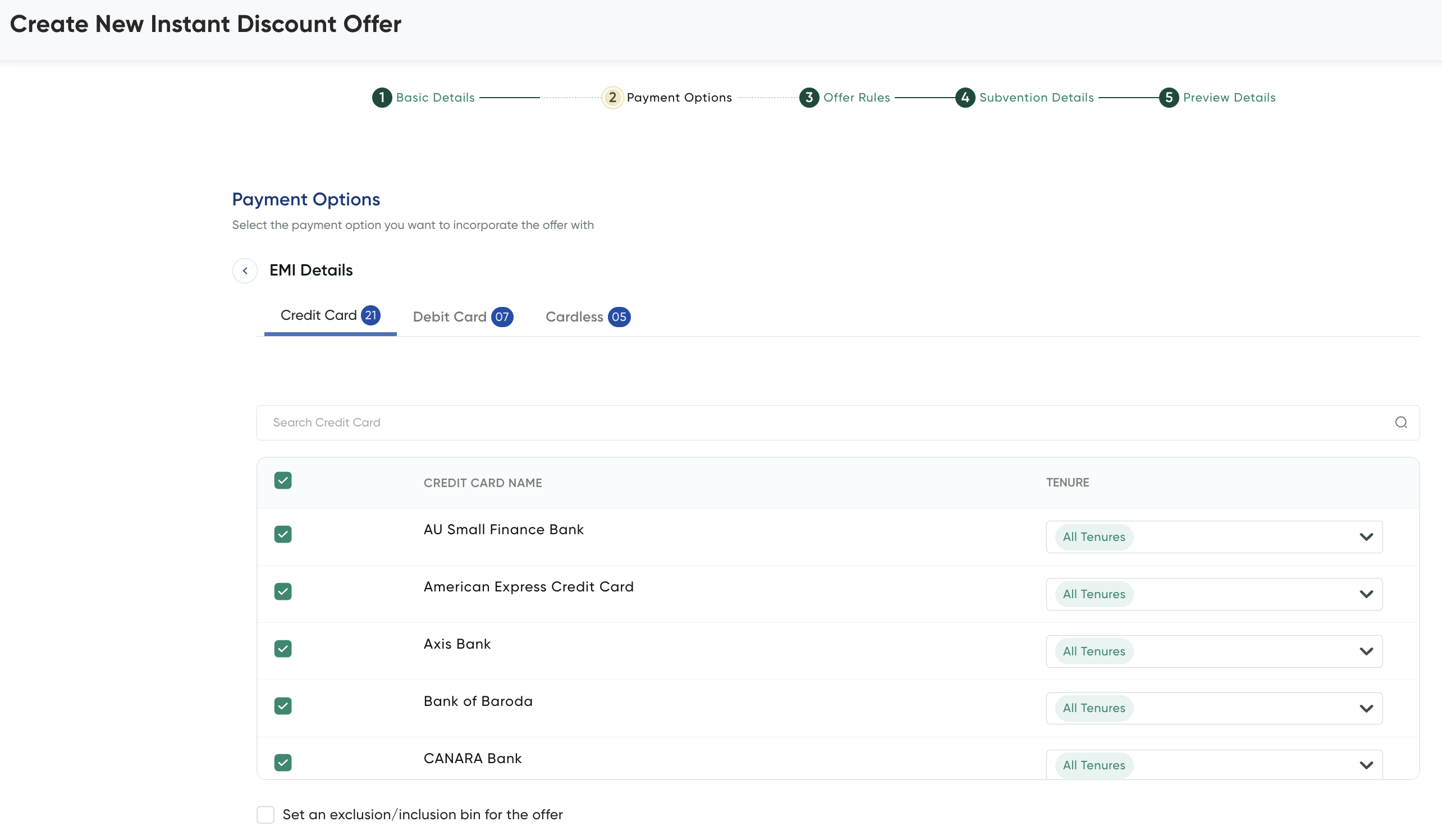Screen dimensions: 1442x840
Task: Open the Offer Rules step link
Action: (x=856, y=97)
